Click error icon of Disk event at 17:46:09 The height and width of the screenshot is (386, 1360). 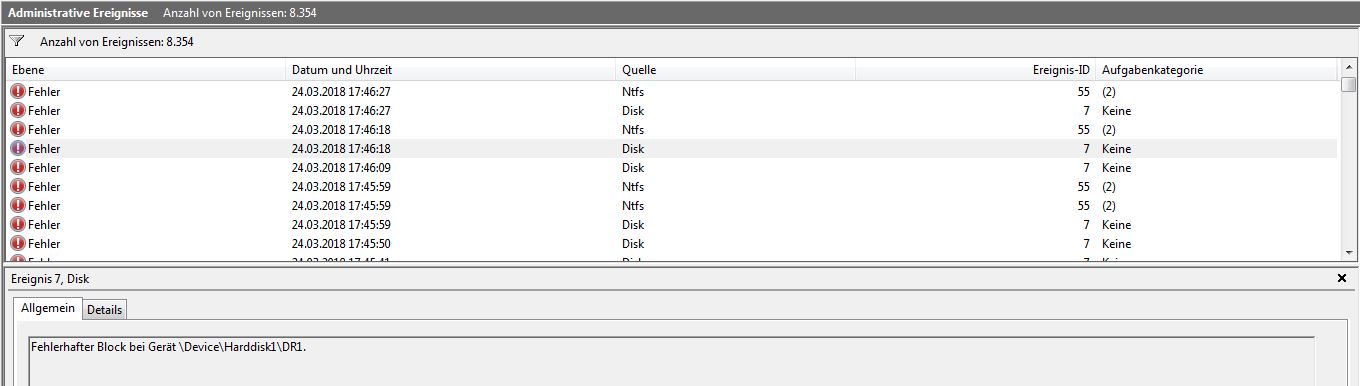coord(18,168)
